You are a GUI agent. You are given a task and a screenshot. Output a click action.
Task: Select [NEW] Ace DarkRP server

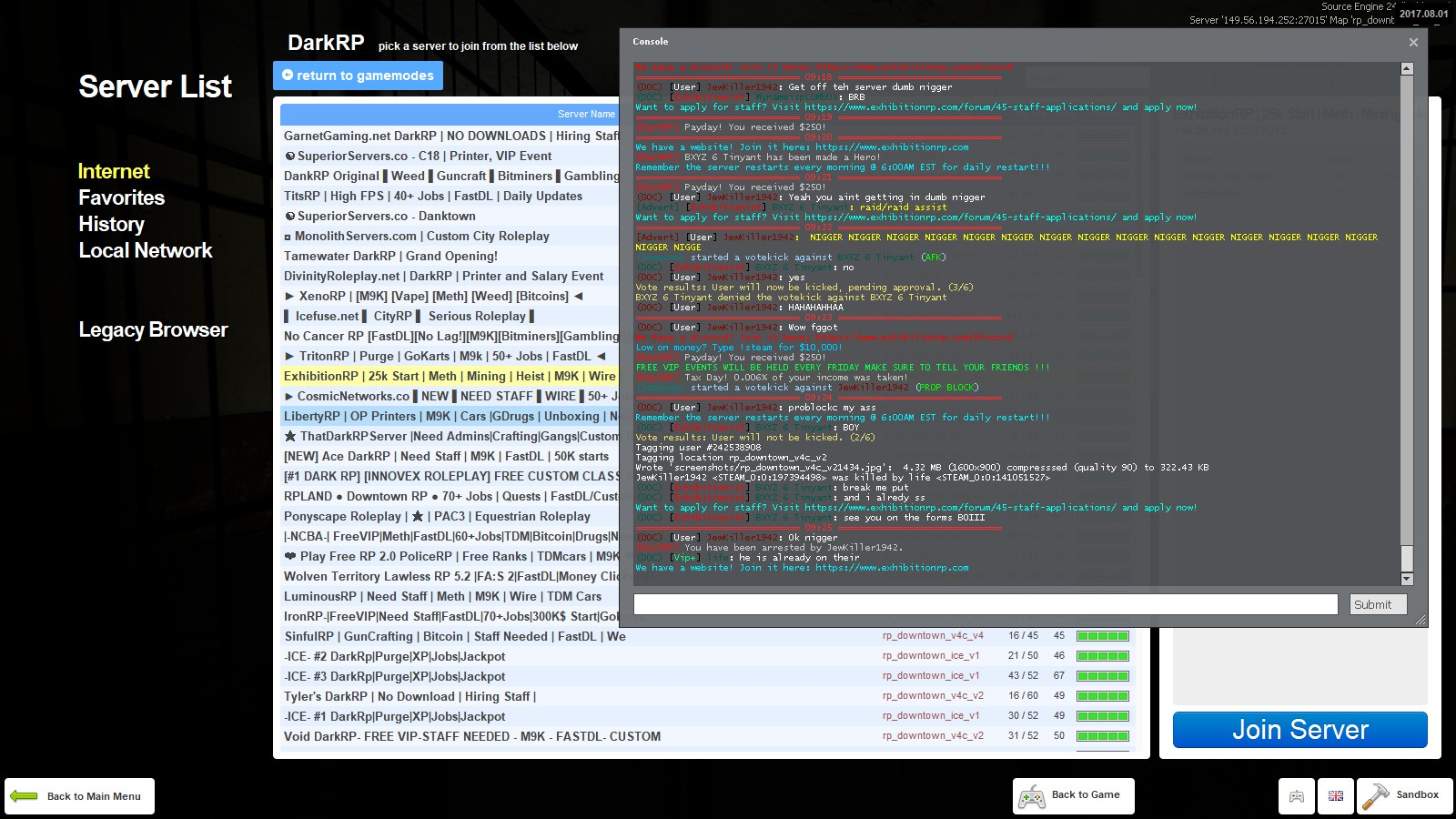click(x=450, y=456)
